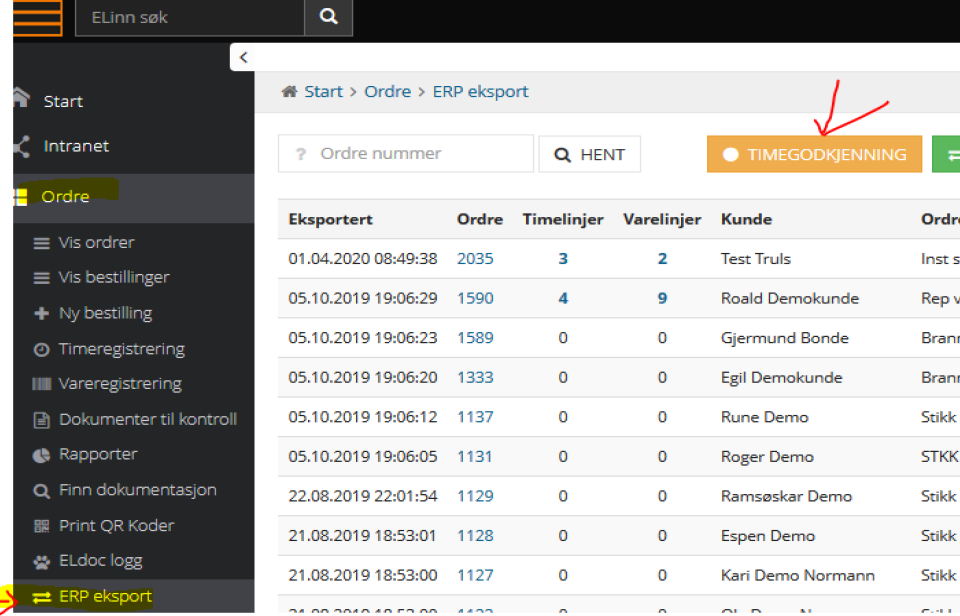Open Start in the sidebar

tap(63, 101)
